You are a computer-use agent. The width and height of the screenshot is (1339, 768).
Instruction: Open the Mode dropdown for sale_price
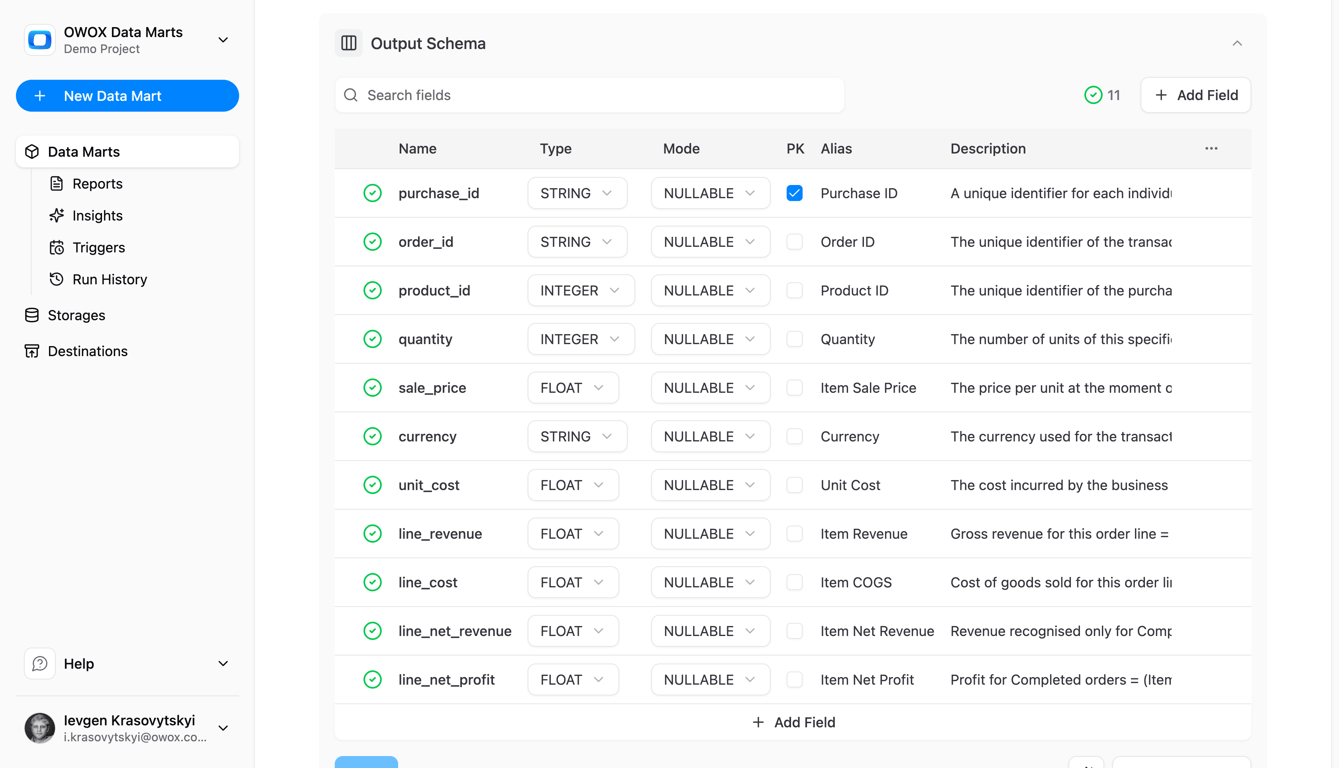pos(710,388)
